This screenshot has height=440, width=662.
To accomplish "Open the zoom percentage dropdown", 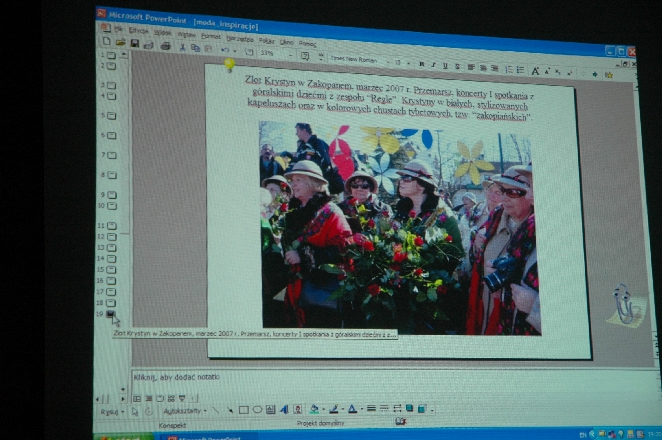I will coord(290,55).
